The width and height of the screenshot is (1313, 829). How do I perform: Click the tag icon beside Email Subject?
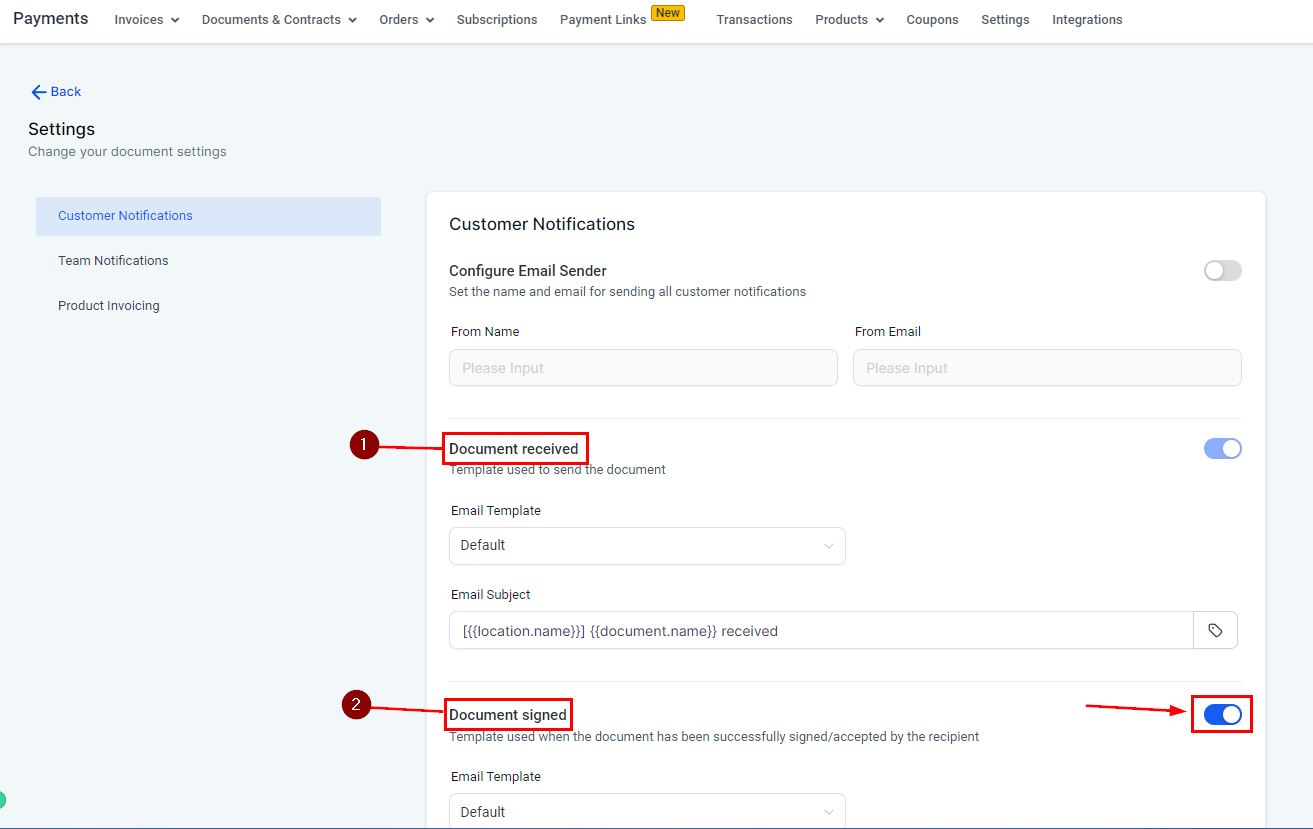tap(1215, 631)
